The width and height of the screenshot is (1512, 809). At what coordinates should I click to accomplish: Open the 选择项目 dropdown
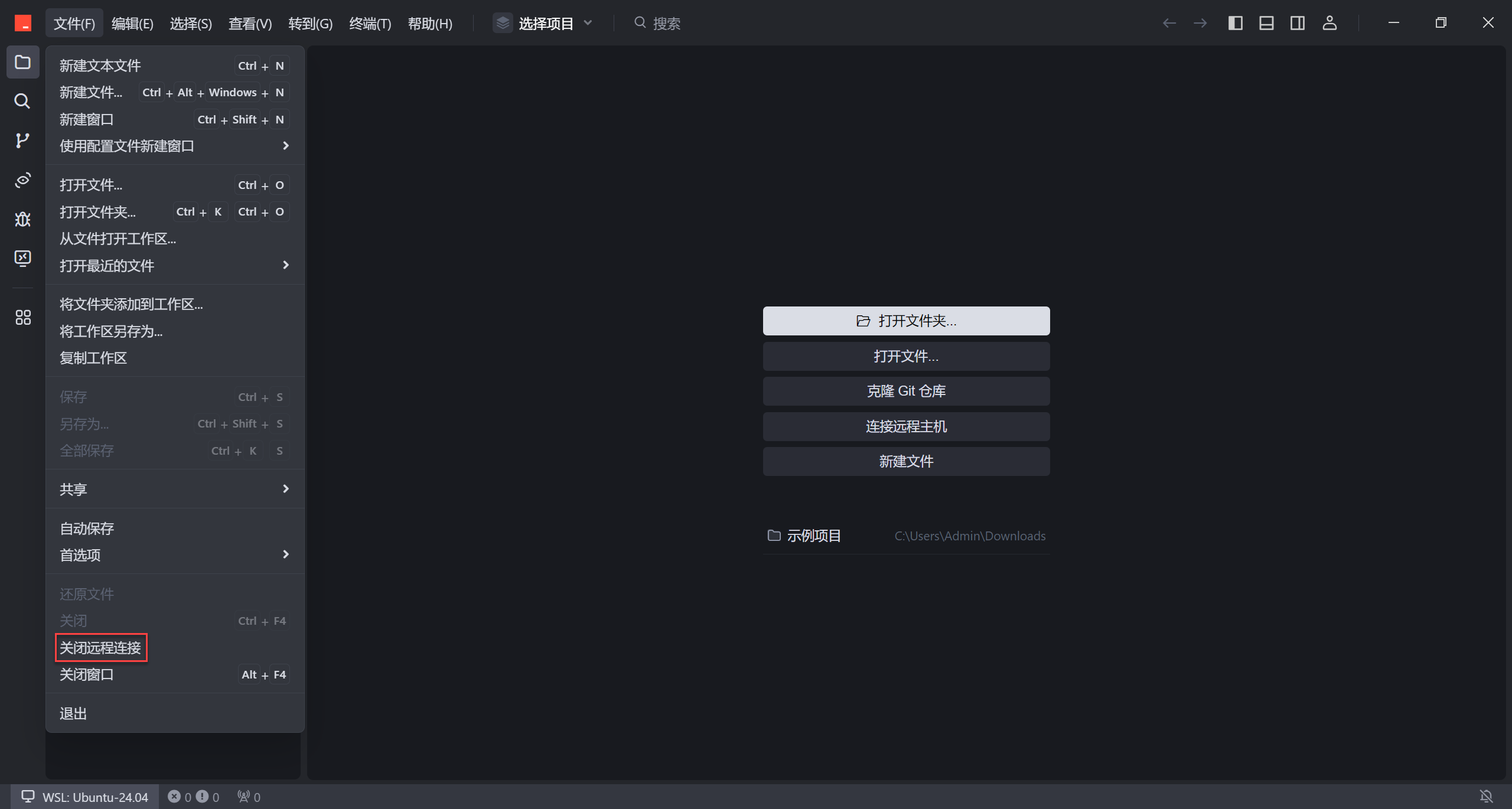(543, 24)
